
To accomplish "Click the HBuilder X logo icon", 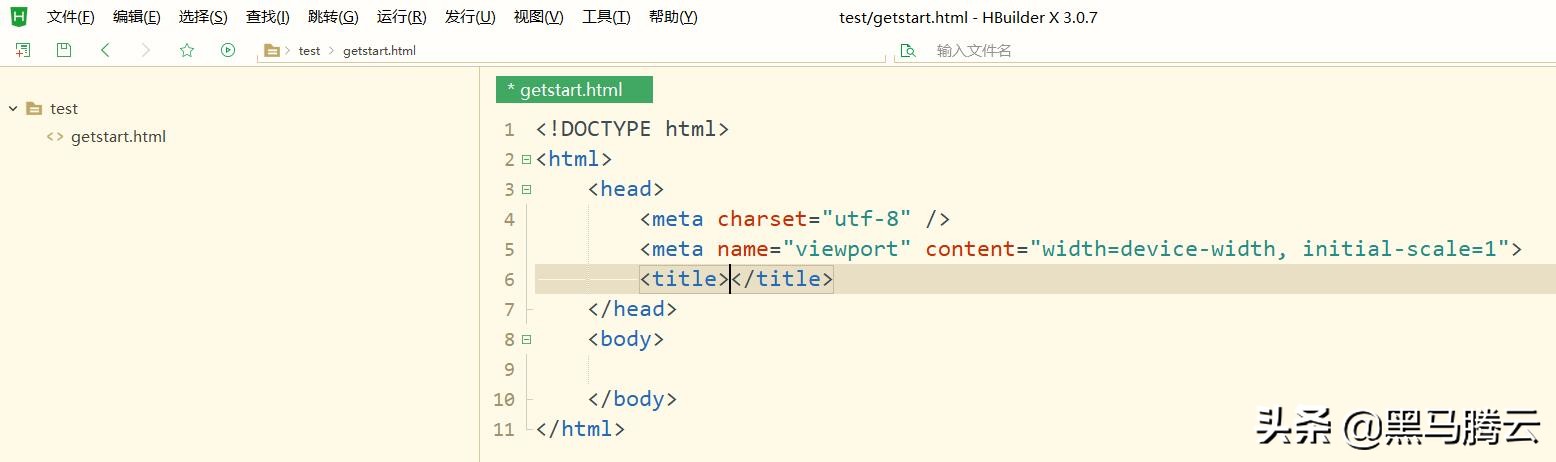I will (18, 16).
